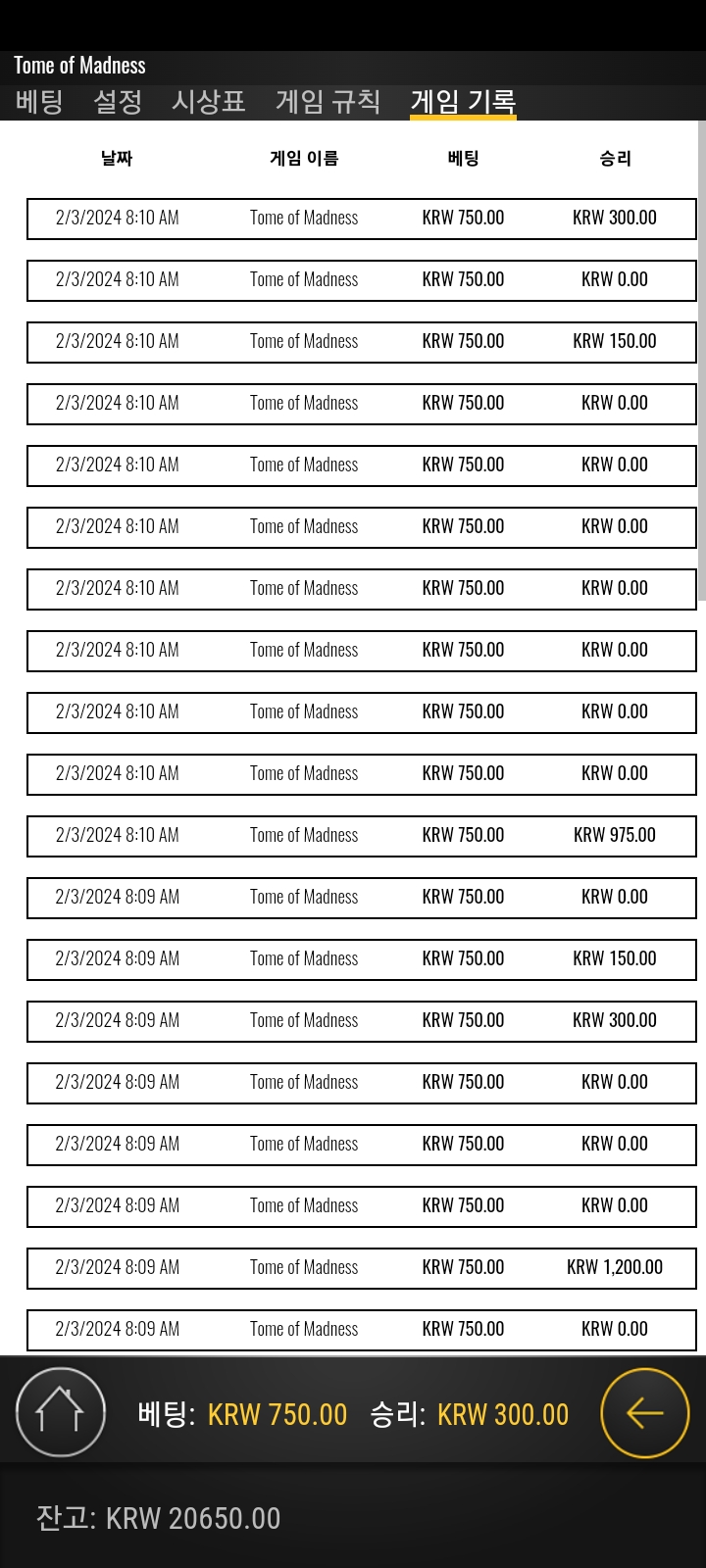Click the 날짜 column header
The image size is (706, 1568).
point(117,158)
